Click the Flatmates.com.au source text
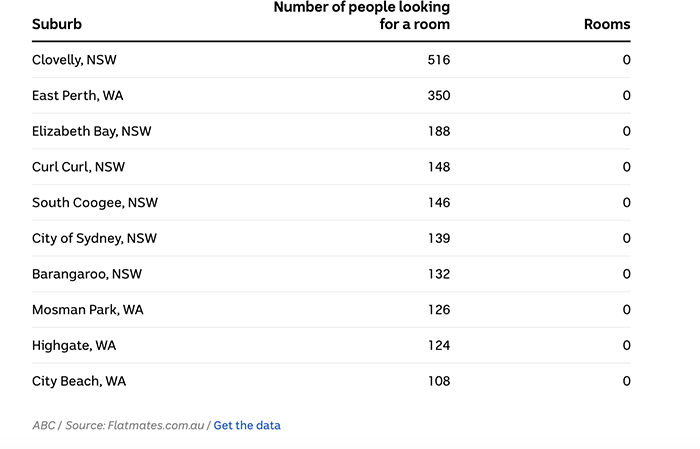This screenshot has width=700, height=449. point(156,425)
